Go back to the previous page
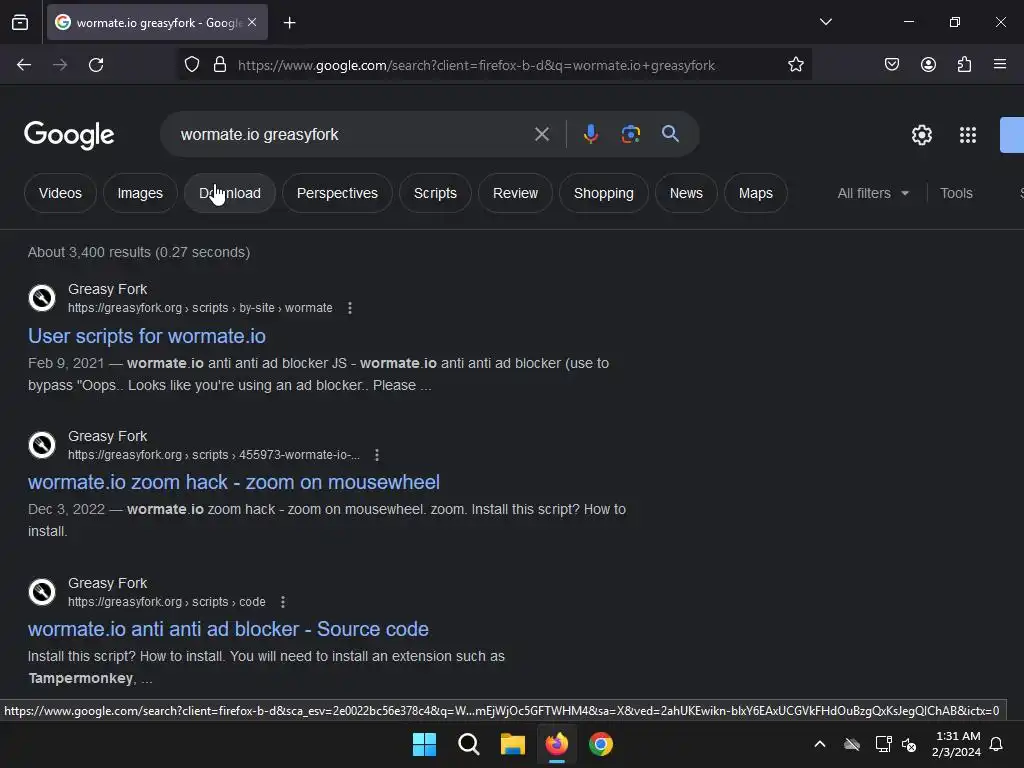Screen dimensions: 1024x768 pyautogui.click(x=24, y=65)
